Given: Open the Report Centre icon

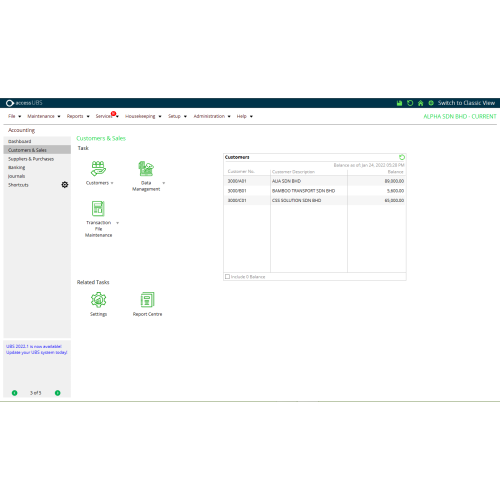Looking at the screenshot, I should 147,300.
